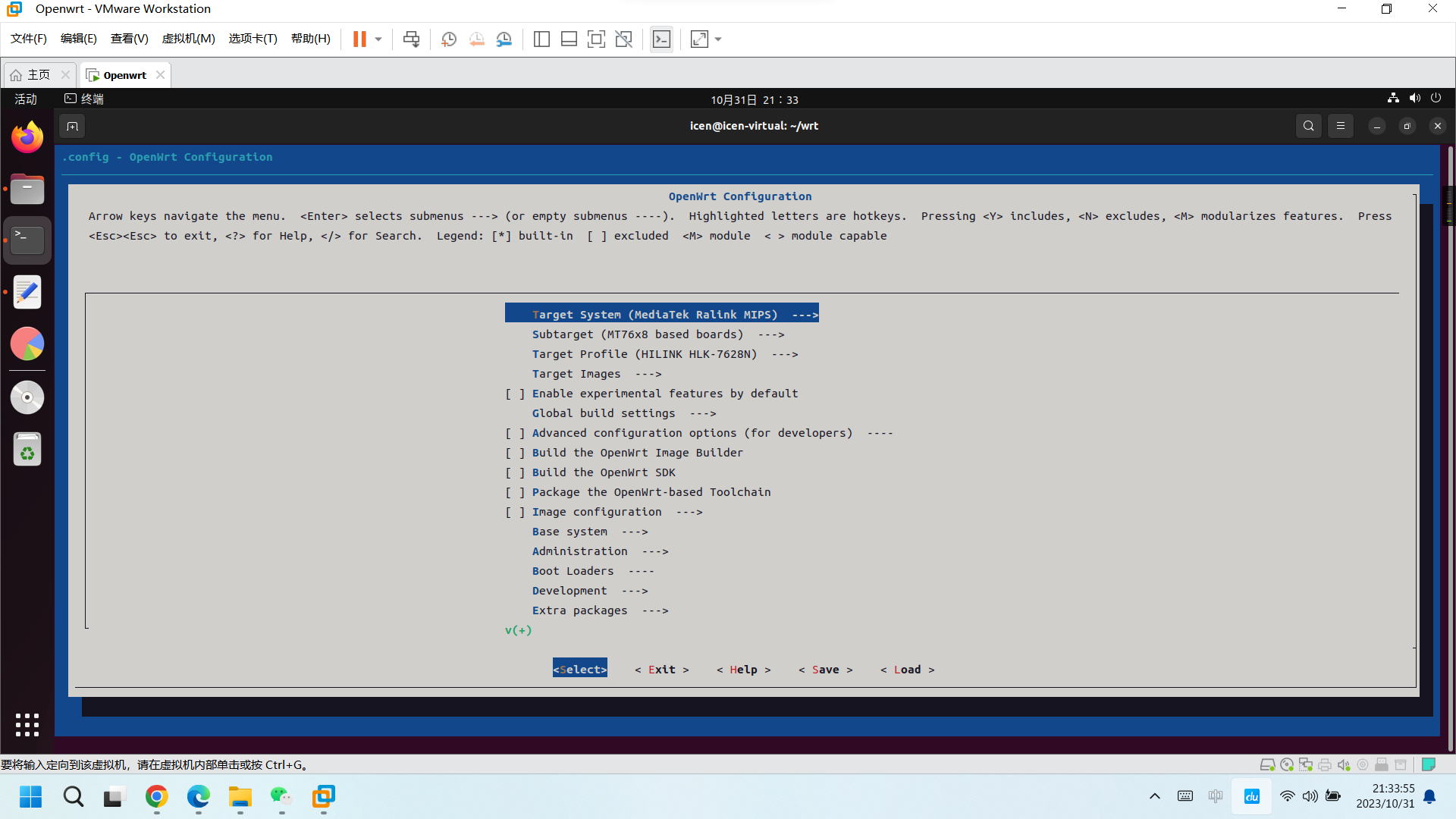Switch to the 主页 tab
The height and width of the screenshot is (819, 1456).
point(39,75)
